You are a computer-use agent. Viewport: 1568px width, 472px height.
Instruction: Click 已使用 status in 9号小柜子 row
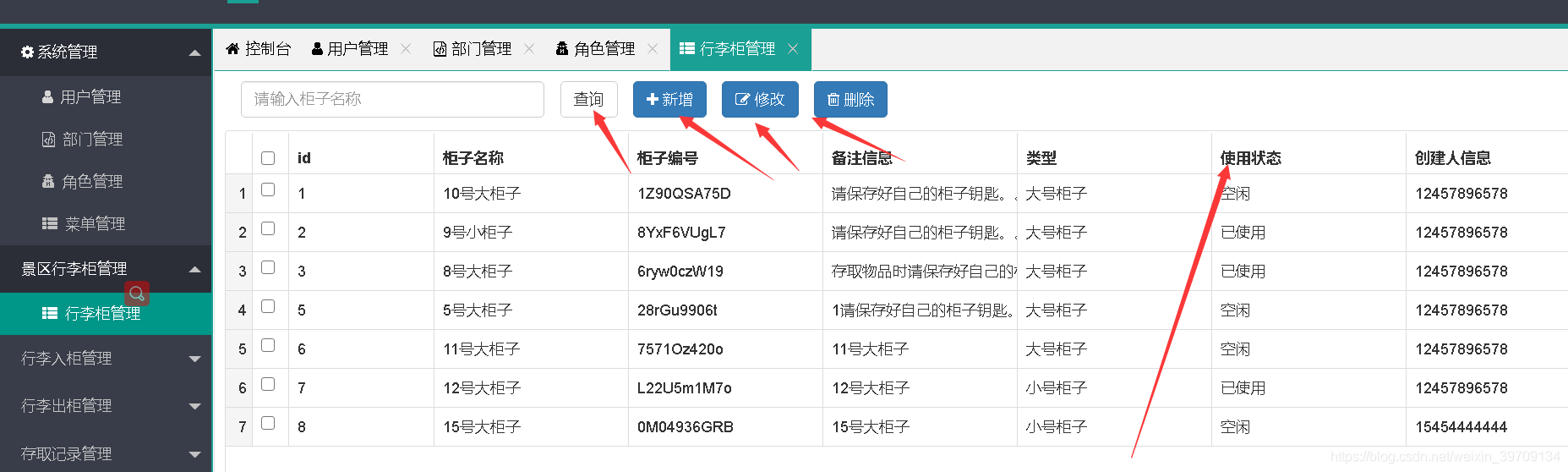click(1243, 233)
